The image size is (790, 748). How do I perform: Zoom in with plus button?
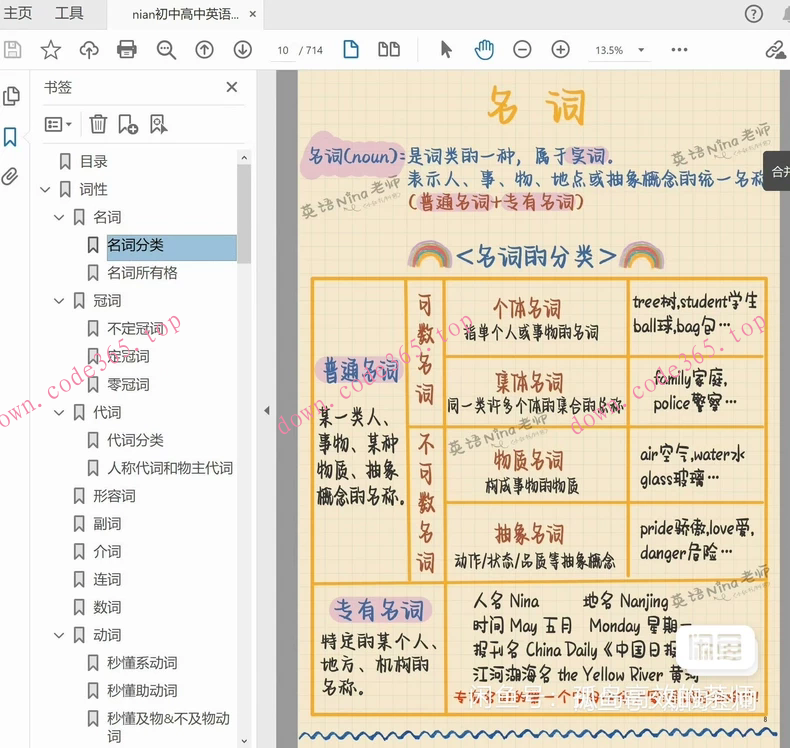560,49
